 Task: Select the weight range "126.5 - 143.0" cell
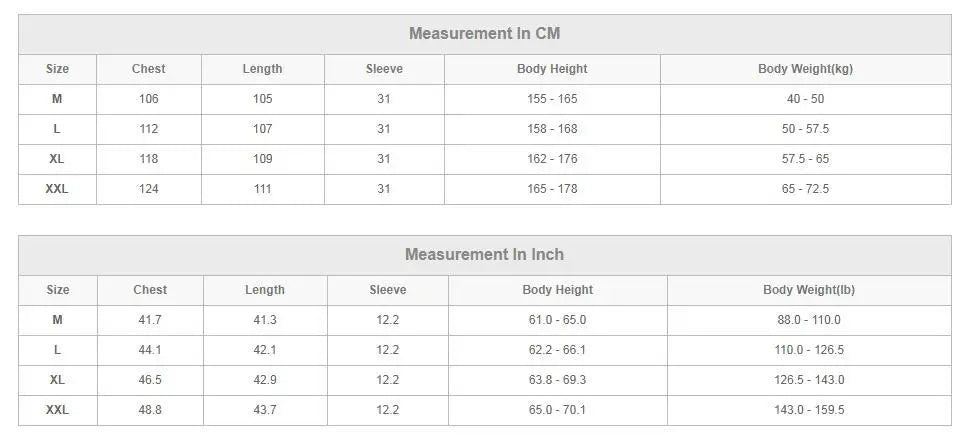[x=808, y=380]
